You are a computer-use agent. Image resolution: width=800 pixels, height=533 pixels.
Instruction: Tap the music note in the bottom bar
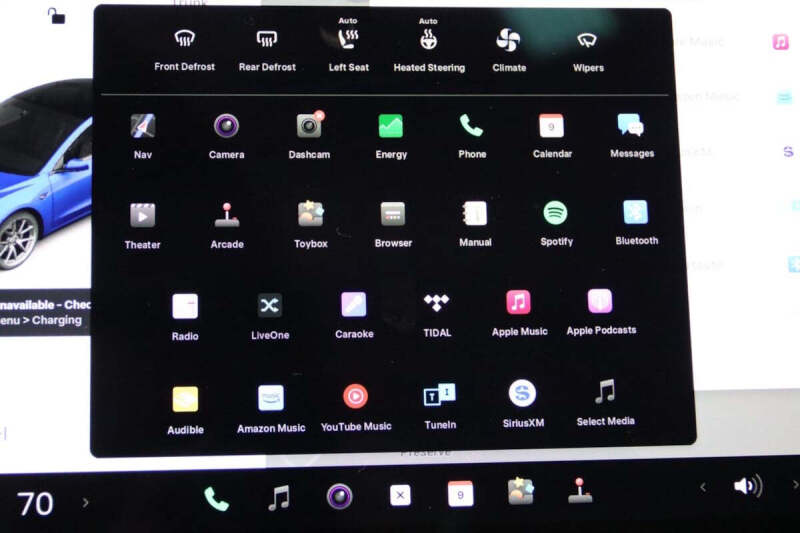coord(279,497)
